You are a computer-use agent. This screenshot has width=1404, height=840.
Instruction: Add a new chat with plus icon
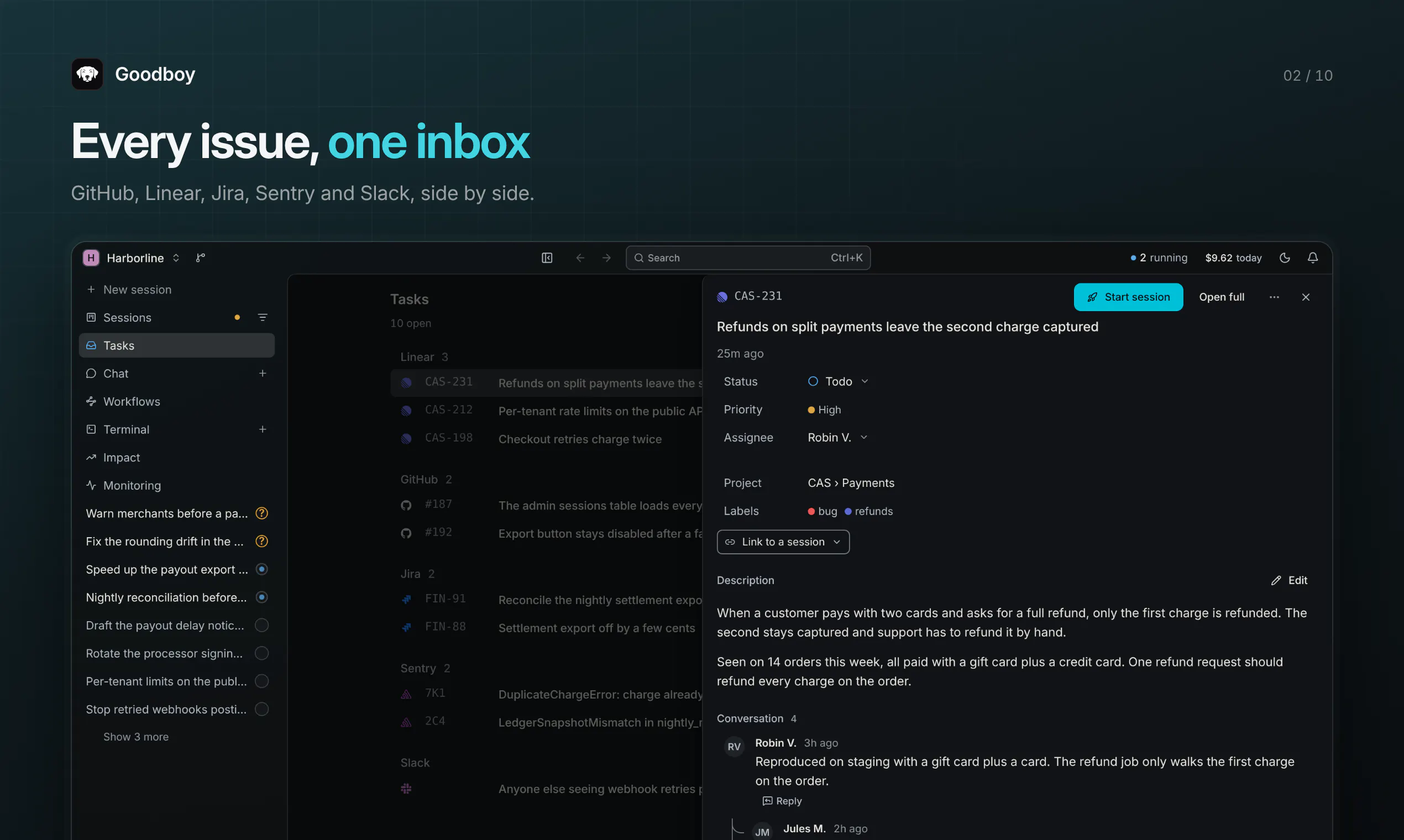262,373
